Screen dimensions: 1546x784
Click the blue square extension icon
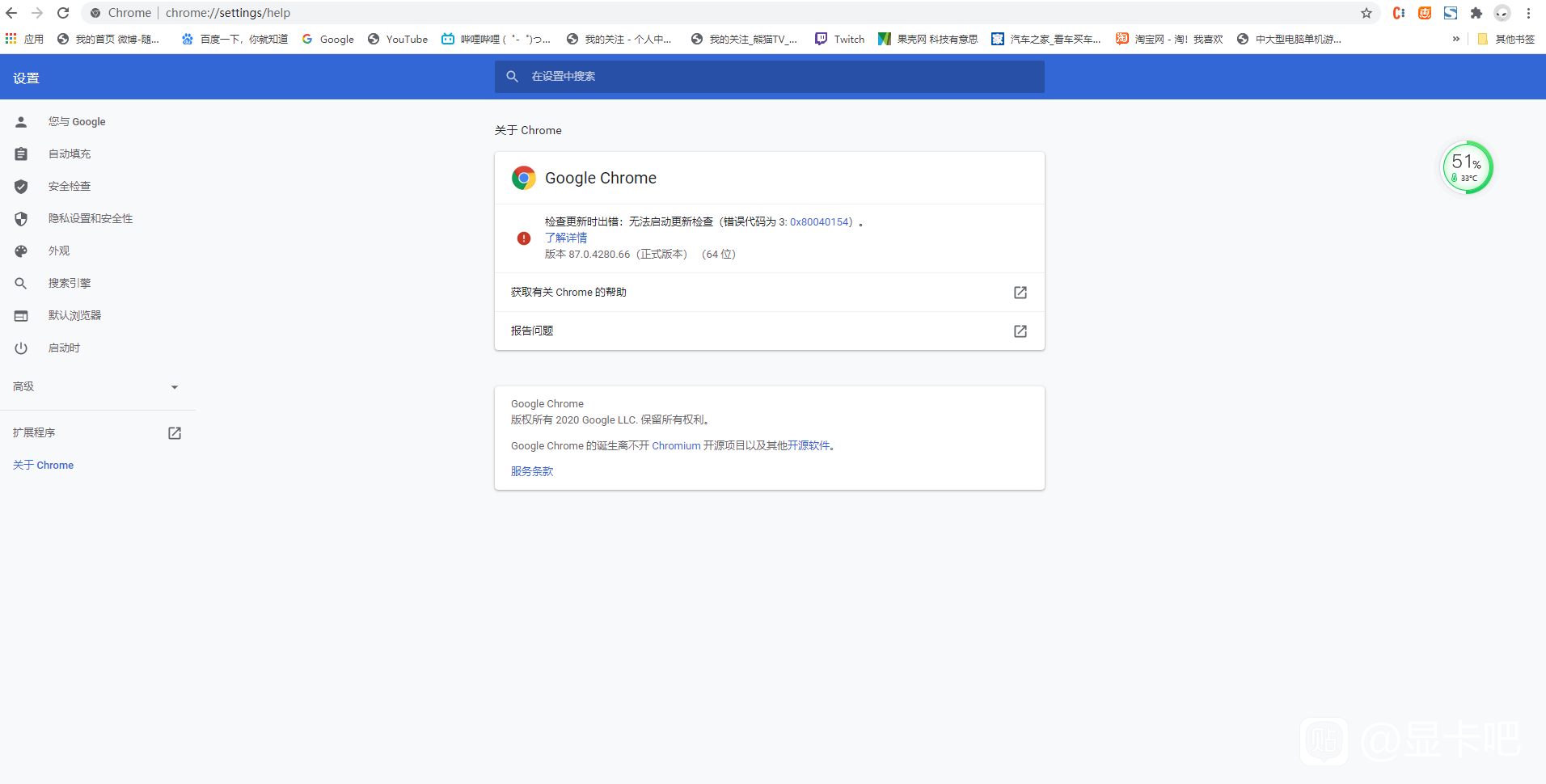click(x=1451, y=13)
